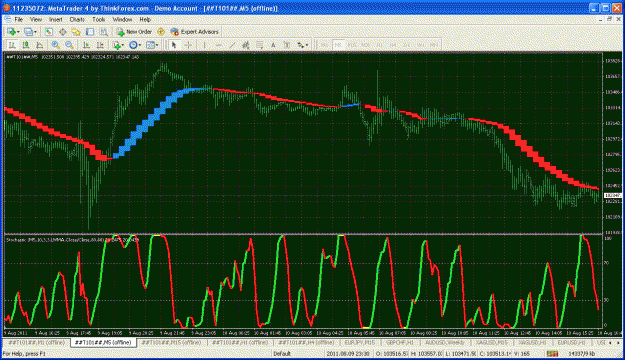Switch to candlestick chart style
Image resolution: width=625 pixels, height=360 pixels.
coord(26,45)
